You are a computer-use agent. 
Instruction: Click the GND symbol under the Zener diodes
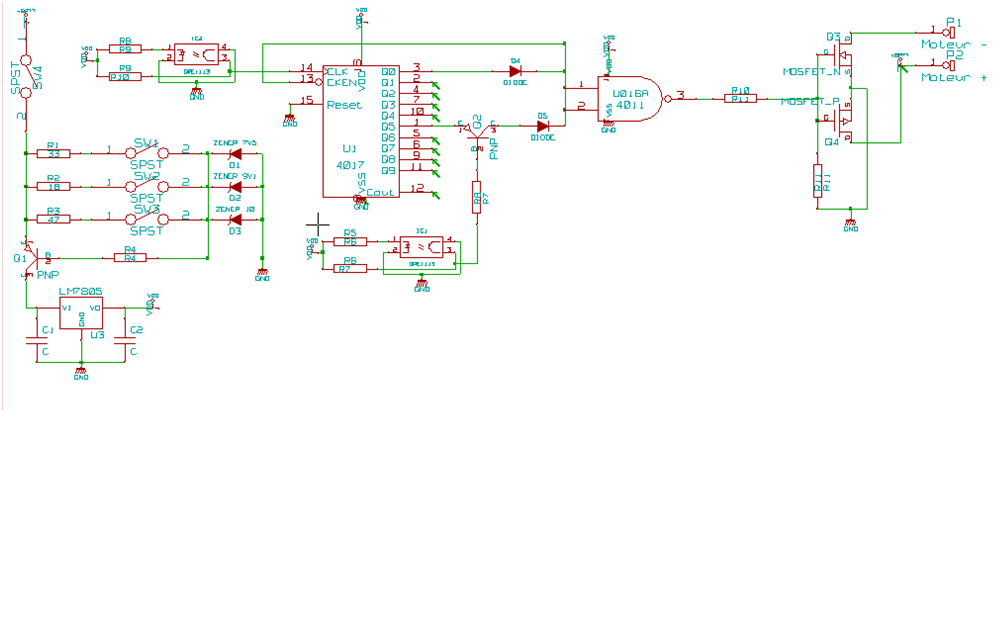pos(262,275)
